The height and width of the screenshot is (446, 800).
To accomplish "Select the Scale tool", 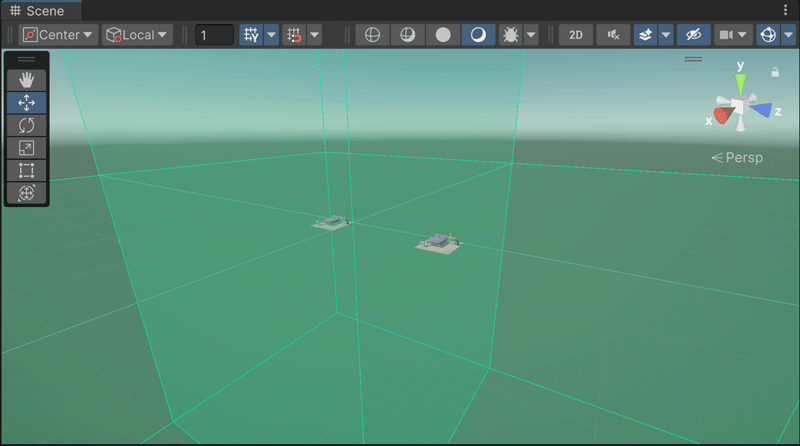I will [x=27, y=148].
